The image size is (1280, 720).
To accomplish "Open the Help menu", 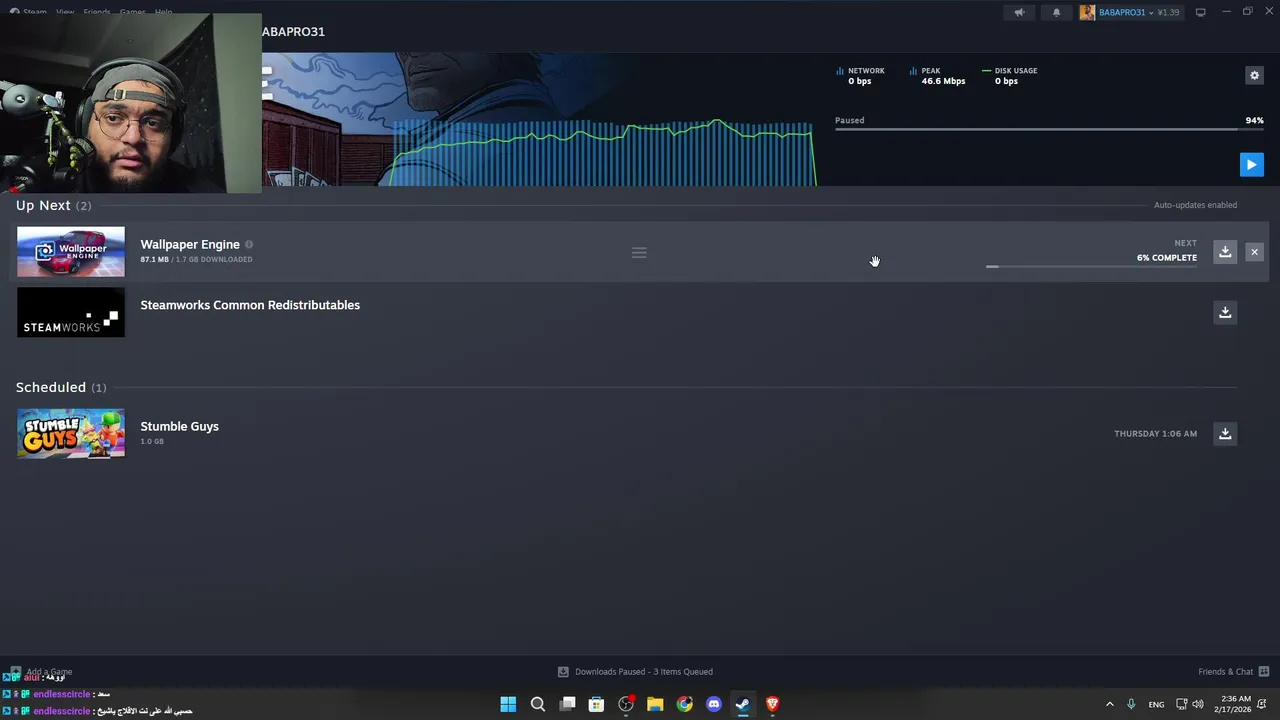I will [163, 12].
